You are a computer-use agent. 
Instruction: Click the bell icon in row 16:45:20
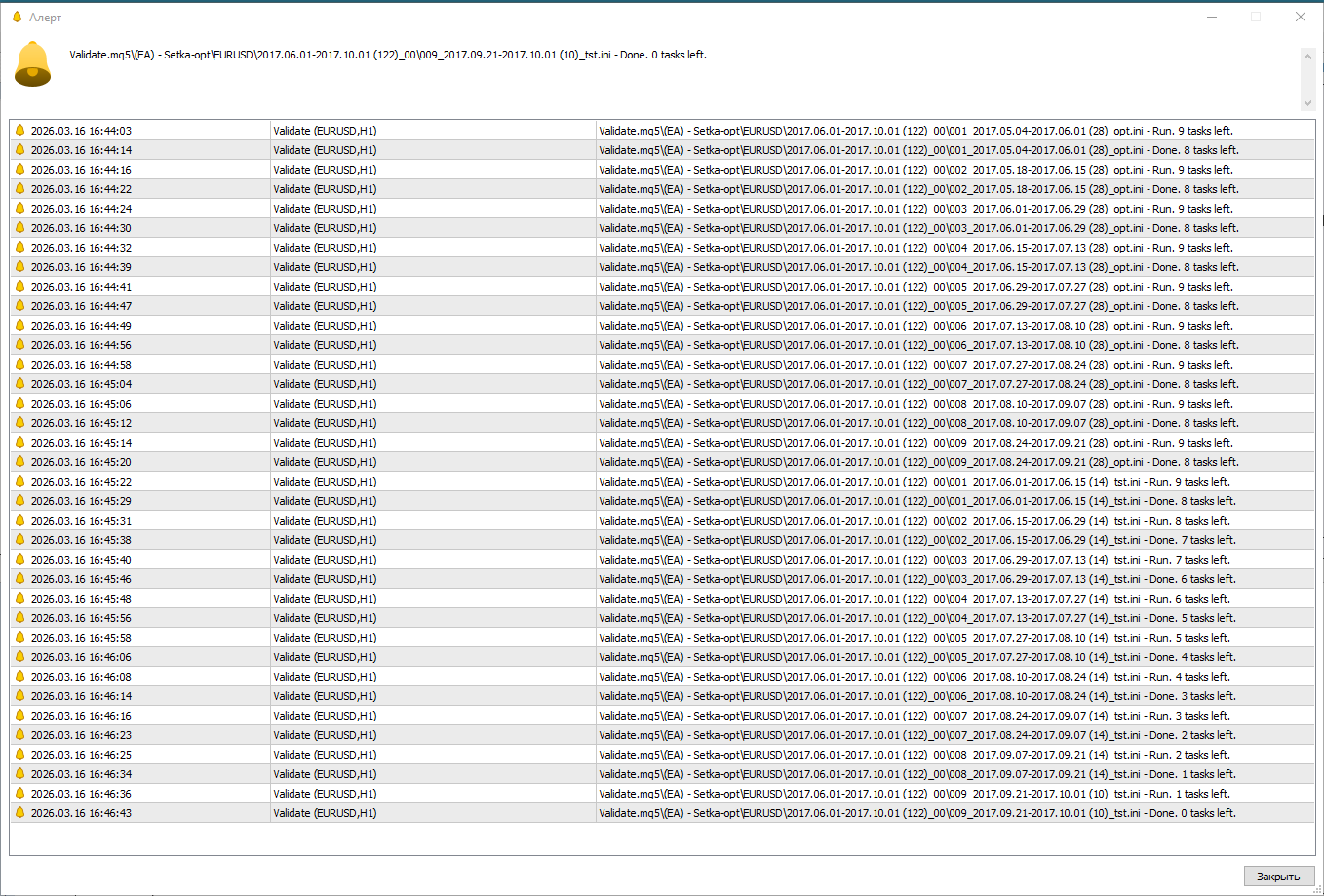[x=19, y=462]
